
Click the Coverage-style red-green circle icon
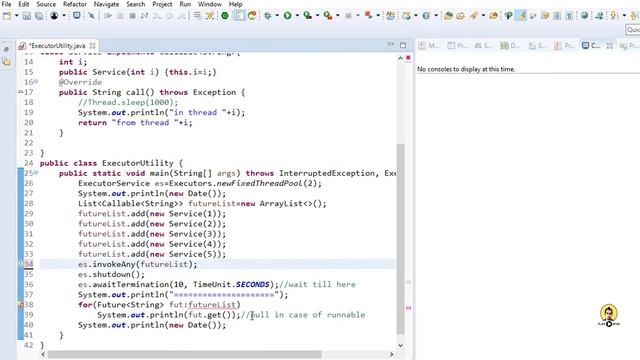252,16
